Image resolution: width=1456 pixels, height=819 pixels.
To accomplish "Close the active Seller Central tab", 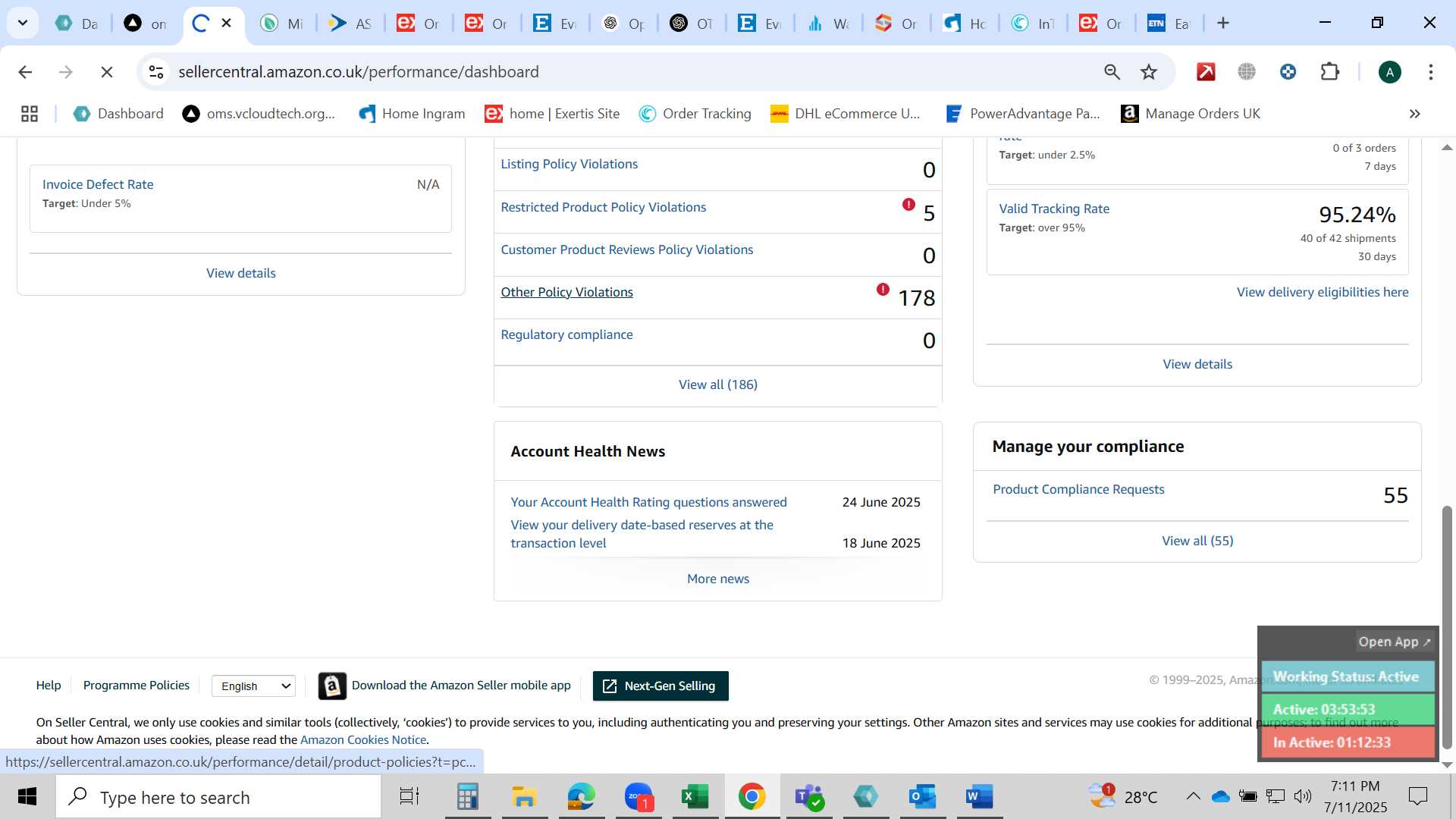I will (226, 24).
